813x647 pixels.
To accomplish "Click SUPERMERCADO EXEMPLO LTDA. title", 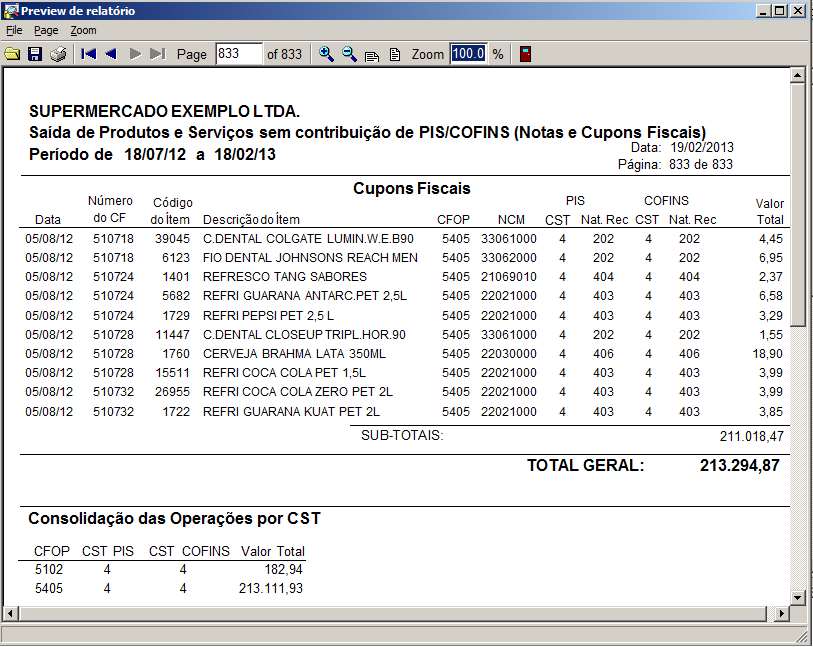I will [164, 111].
